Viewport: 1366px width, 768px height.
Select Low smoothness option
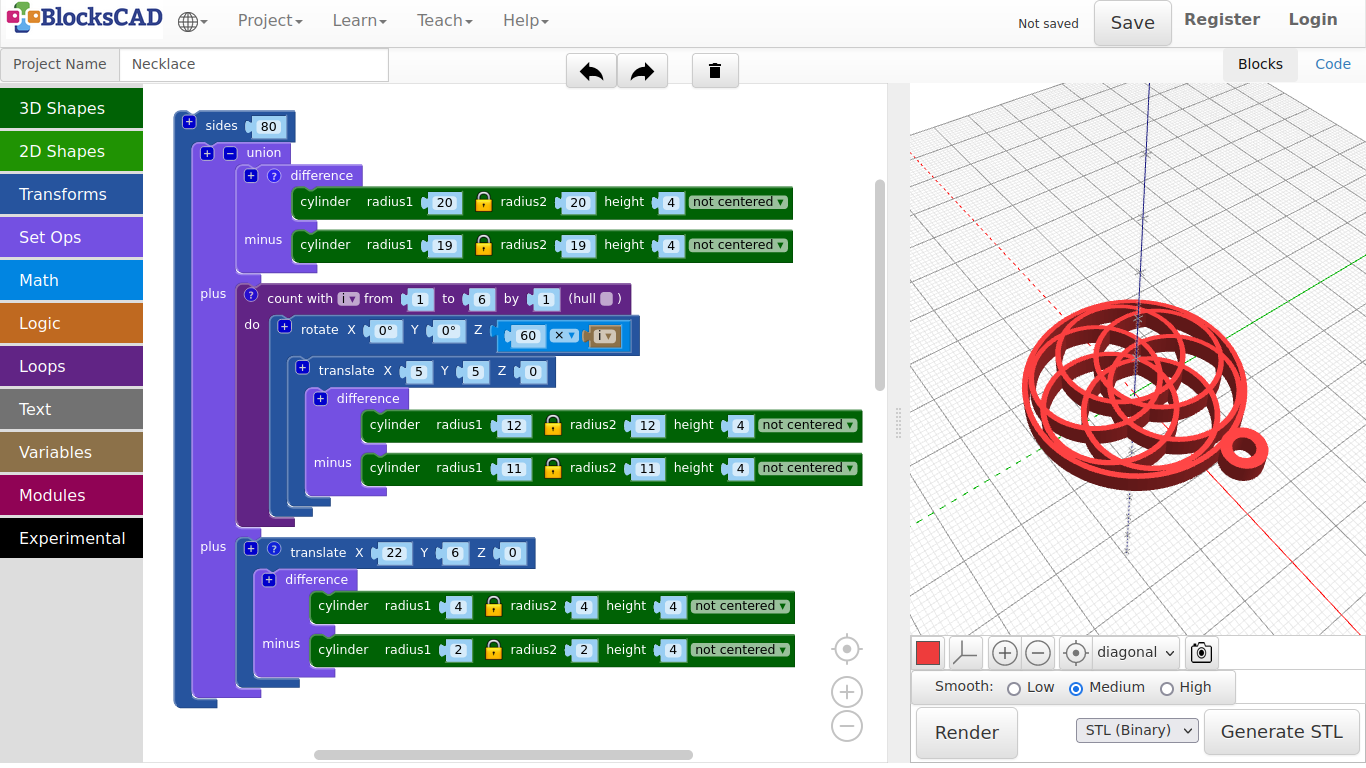tap(1014, 688)
